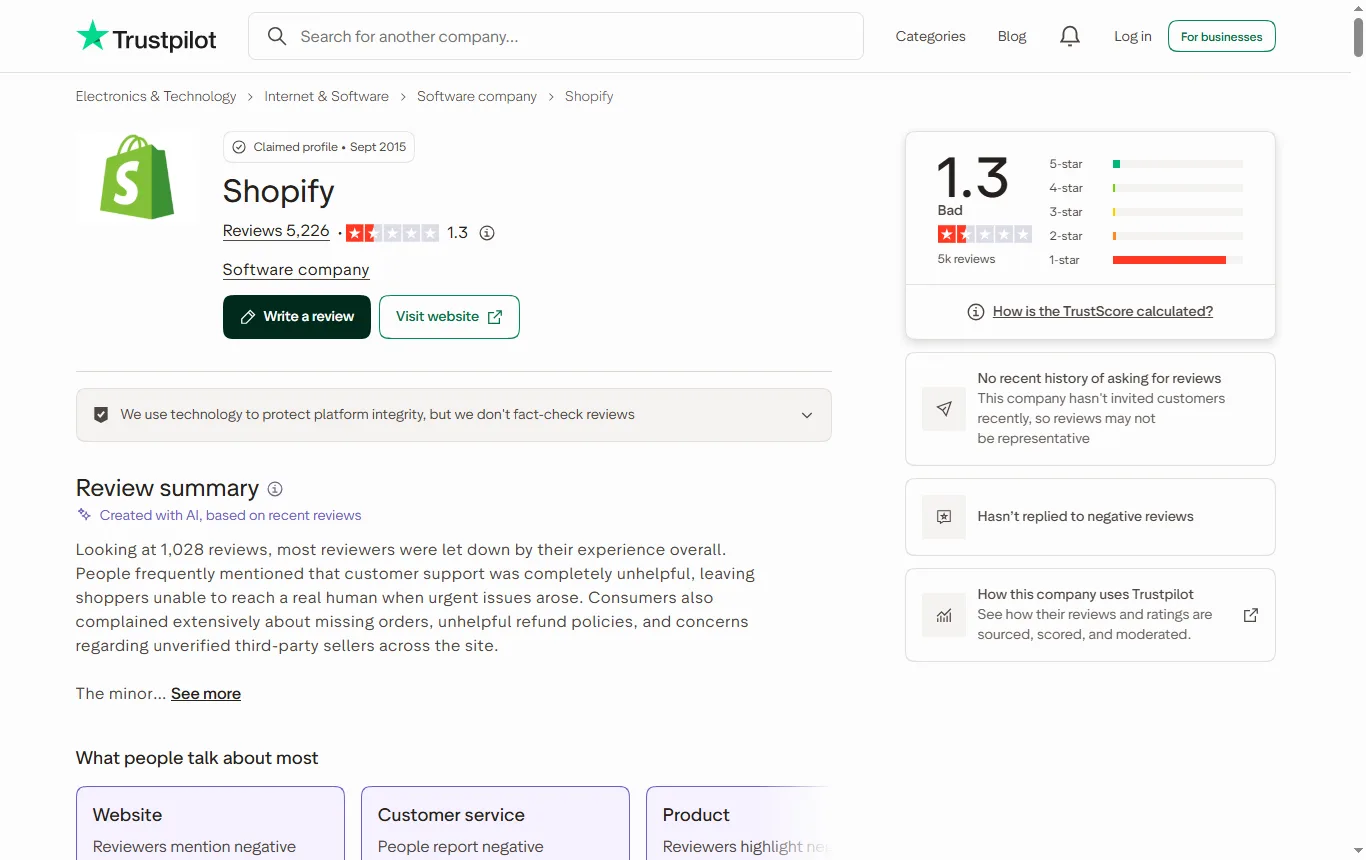
Task: Click info icon next to 1.3 rating
Action: [x=487, y=233]
